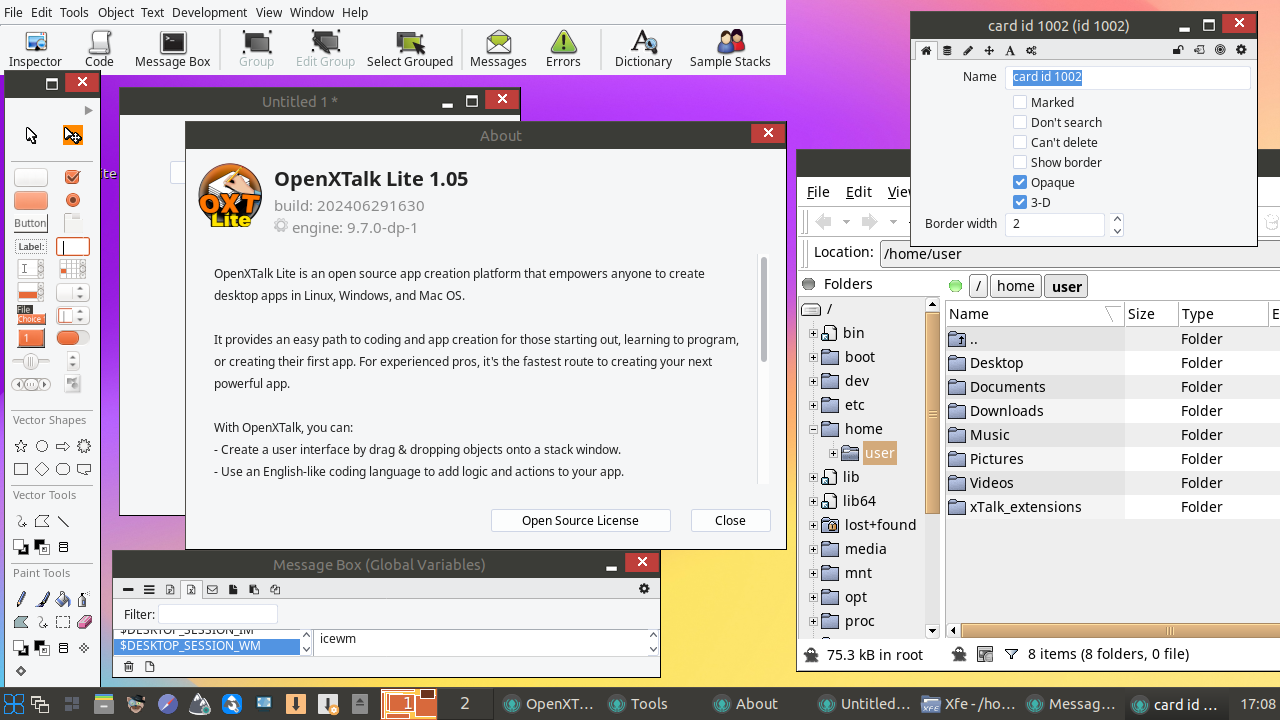Open the Tools menu in the menu bar
The image size is (1280, 720).
click(x=74, y=12)
